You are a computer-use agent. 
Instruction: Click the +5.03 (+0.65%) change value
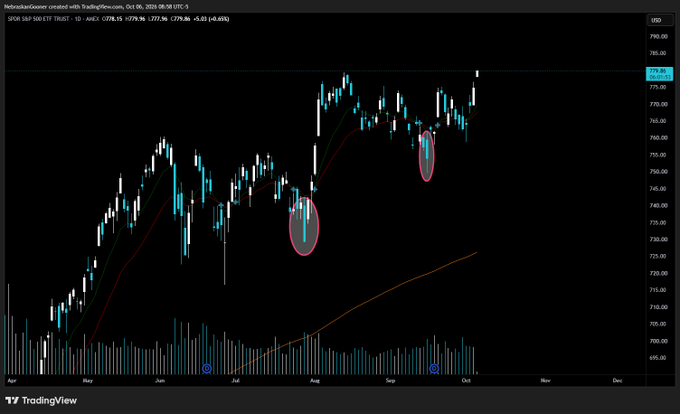click(x=211, y=19)
